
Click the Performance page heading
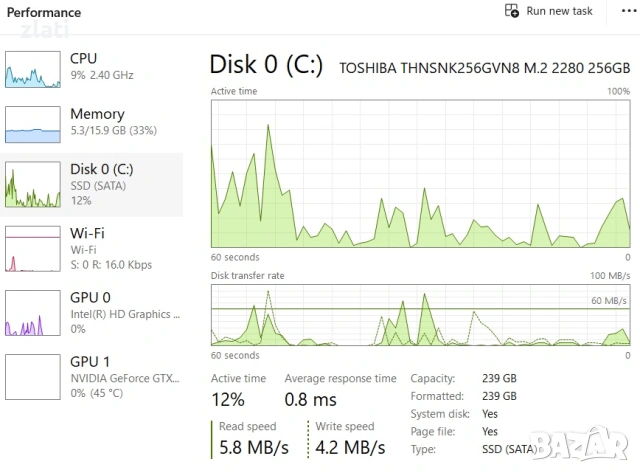pos(44,13)
